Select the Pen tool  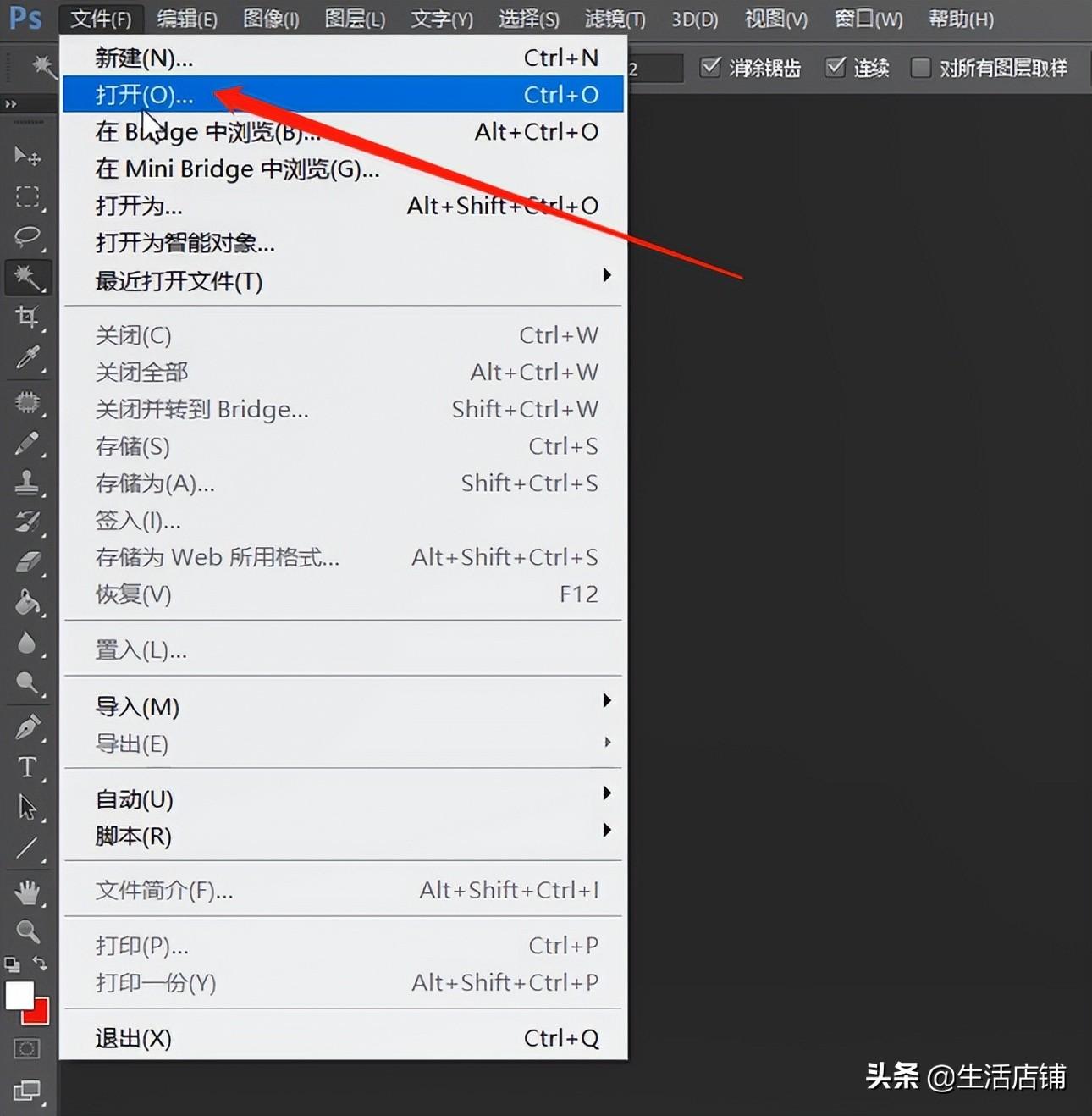coord(27,727)
